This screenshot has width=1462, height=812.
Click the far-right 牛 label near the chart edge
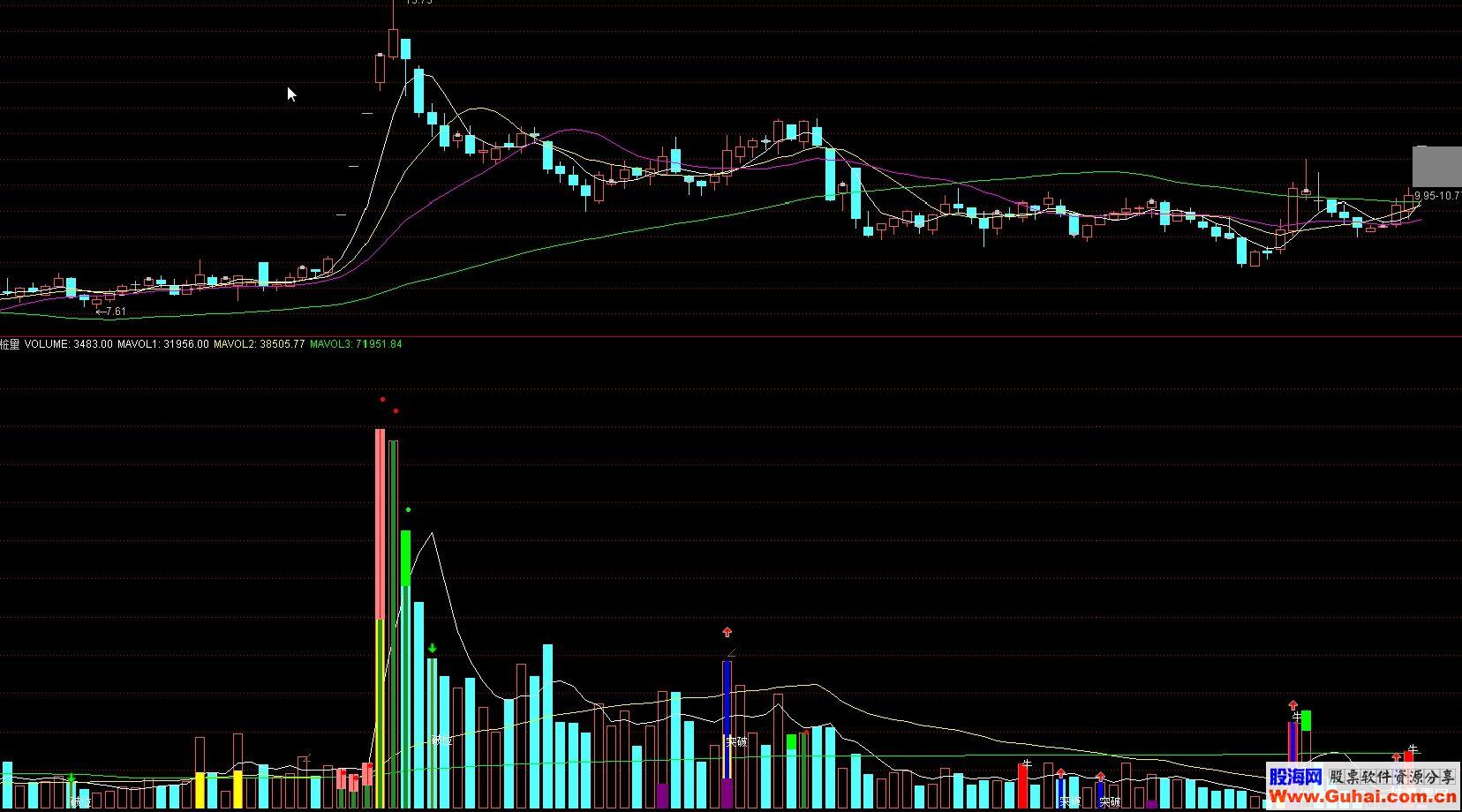[x=1413, y=749]
